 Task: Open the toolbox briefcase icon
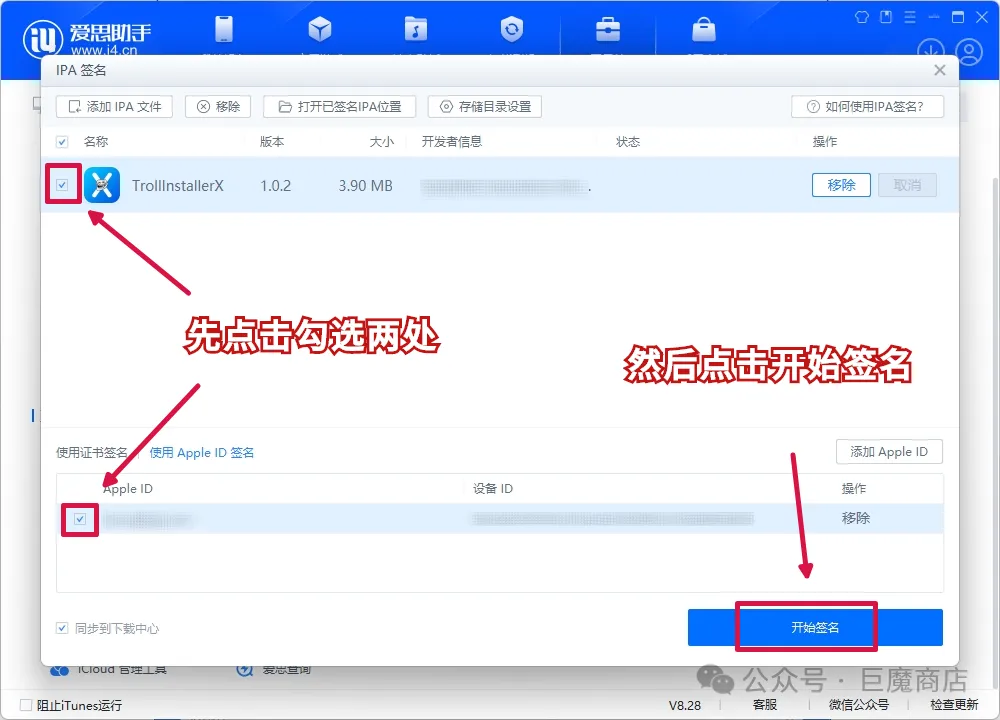tap(608, 29)
